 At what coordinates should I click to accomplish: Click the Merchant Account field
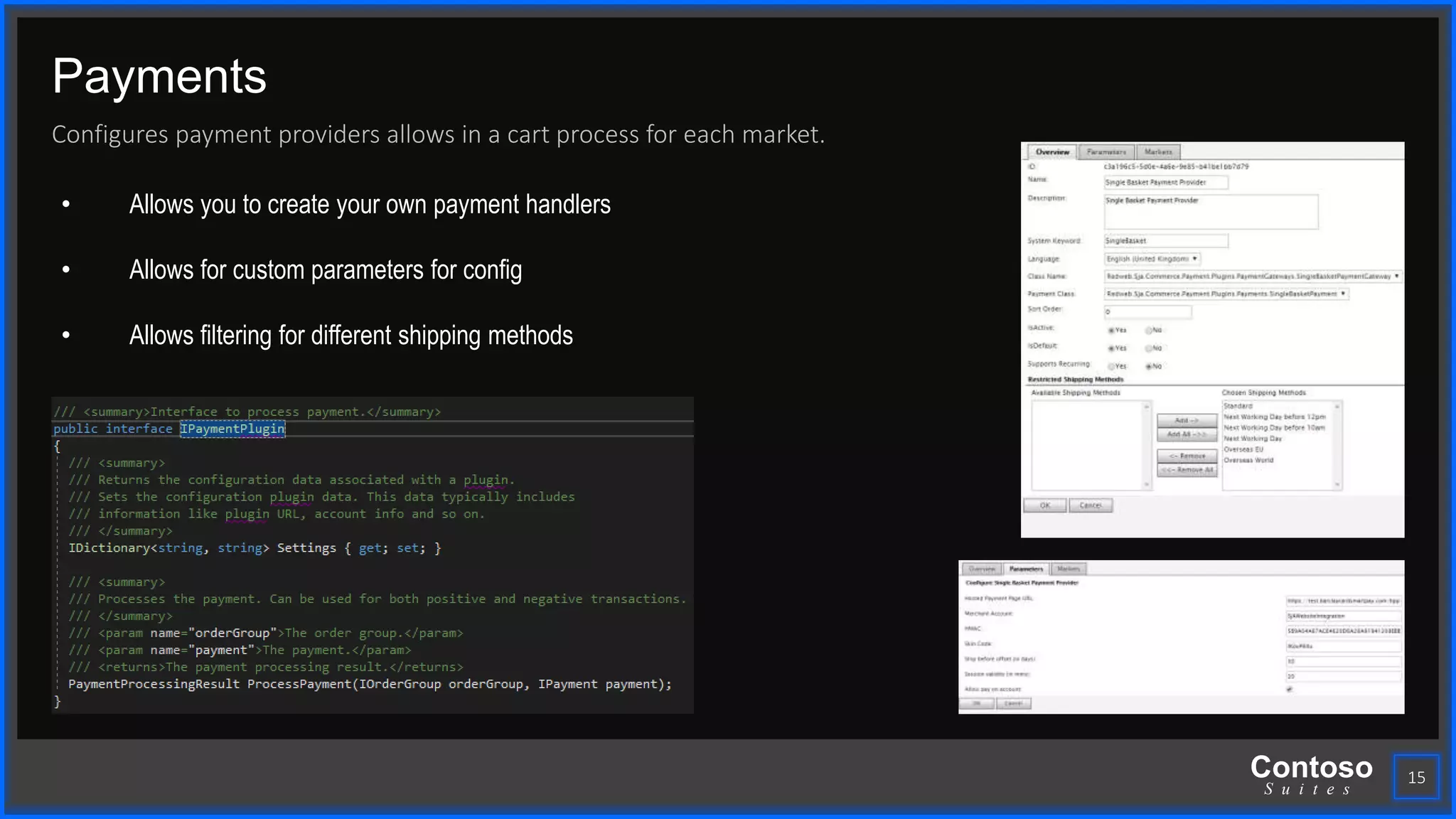(1344, 616)
